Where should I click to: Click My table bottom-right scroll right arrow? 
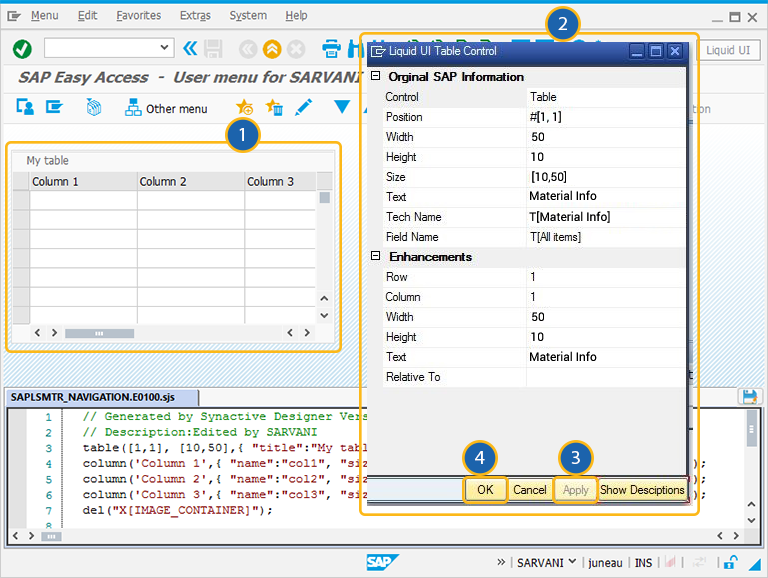(307, 333)
